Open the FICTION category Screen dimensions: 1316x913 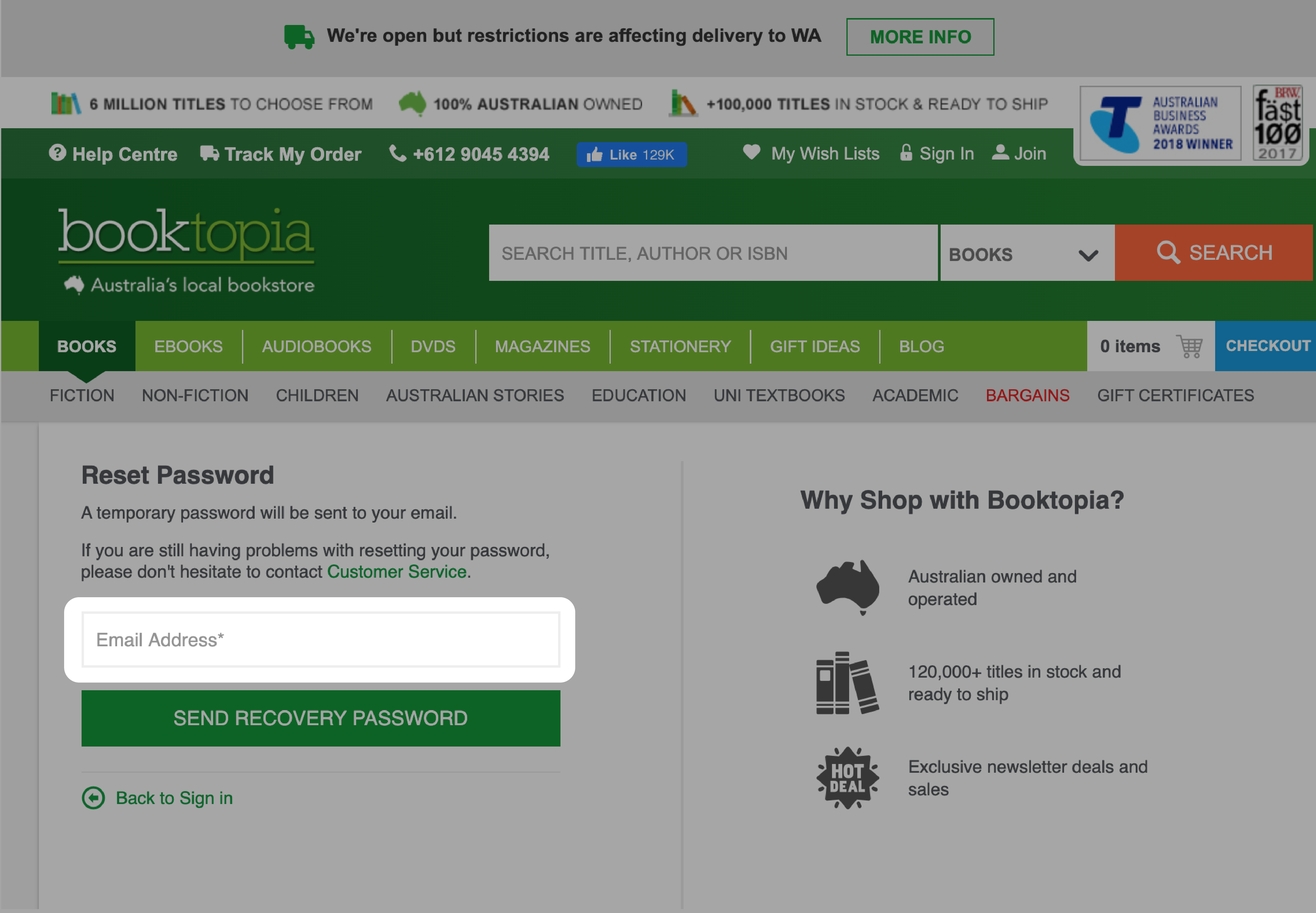tap(82, 395)
